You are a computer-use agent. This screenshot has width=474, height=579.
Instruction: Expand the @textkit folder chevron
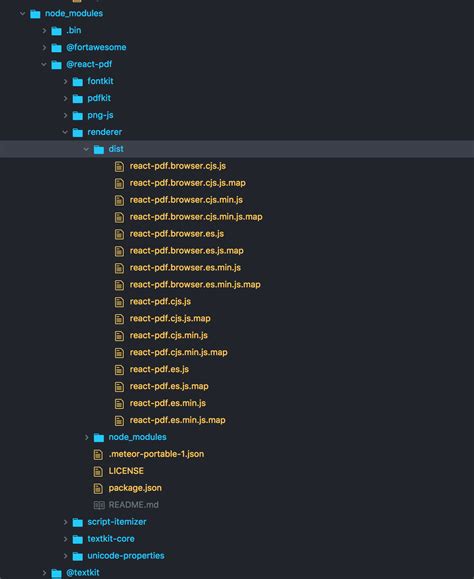click(44, 573)
